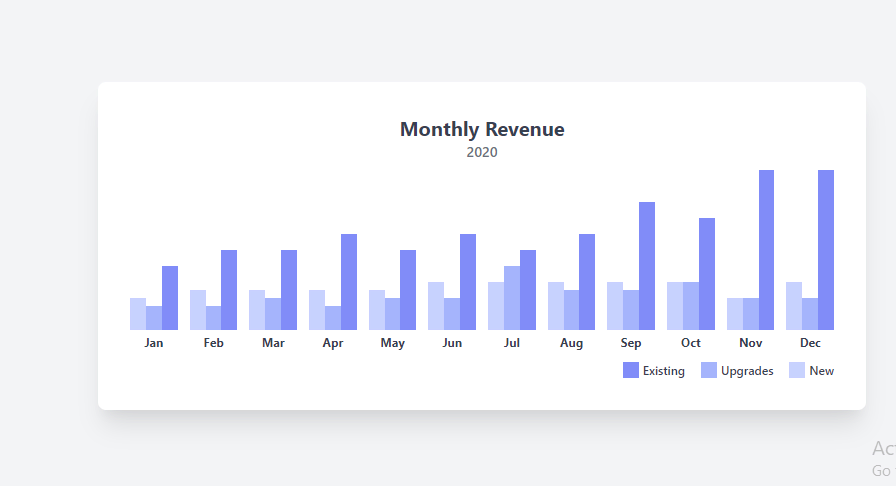Select the Nov axis label
Image resolution: width=896 pixels, height=486 pixels.
tap(750, 342)
